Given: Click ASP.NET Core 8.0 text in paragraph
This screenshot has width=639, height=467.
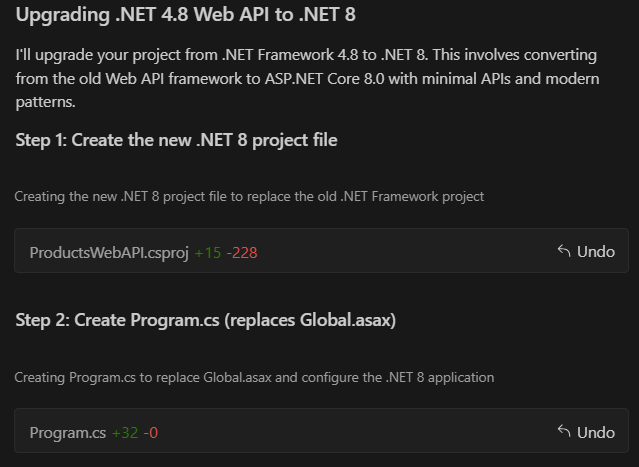Looking at the screenshot, I should 324,79.
